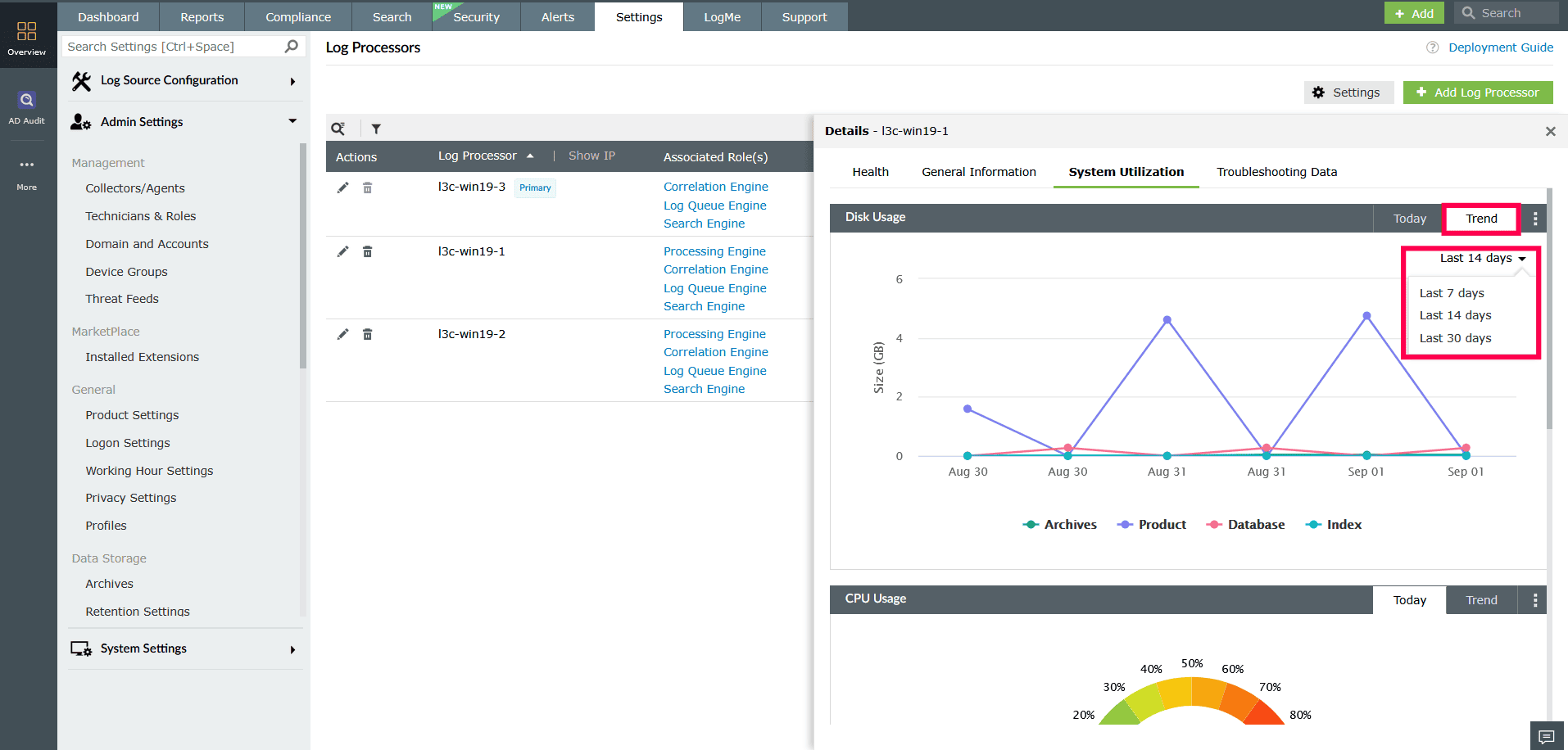Click the Add Log Processor button
This screenshot has height=750, width=1568.
click(1478, 92)
